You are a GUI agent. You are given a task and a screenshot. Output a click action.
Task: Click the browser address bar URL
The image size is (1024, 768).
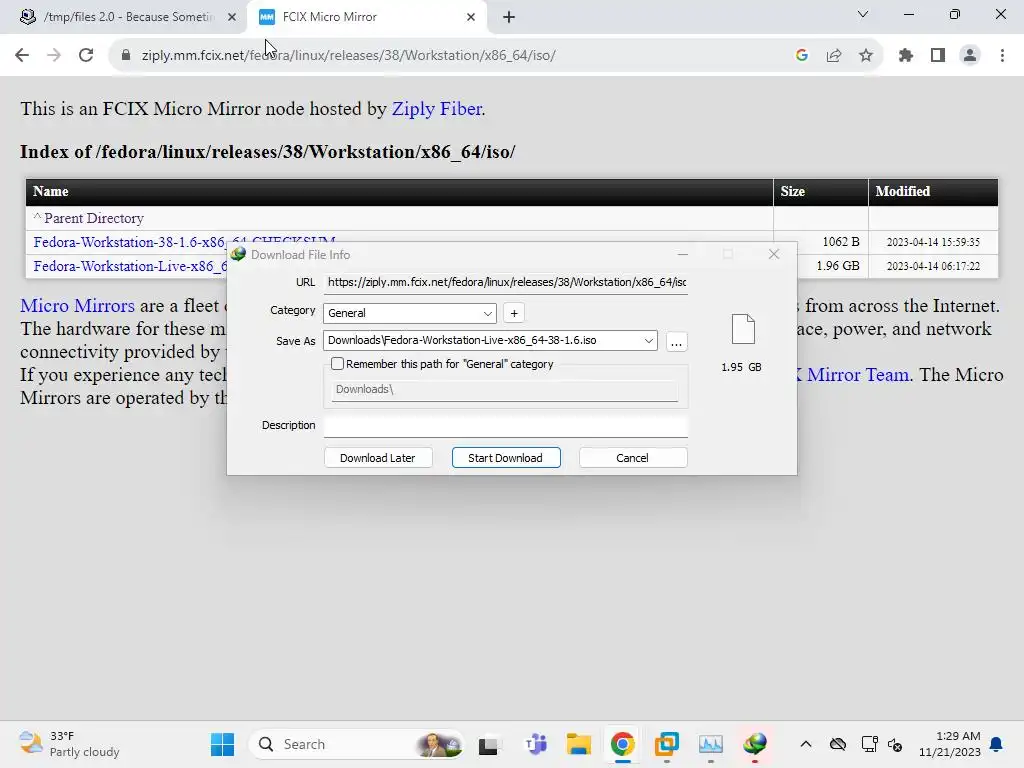(348, 56)
